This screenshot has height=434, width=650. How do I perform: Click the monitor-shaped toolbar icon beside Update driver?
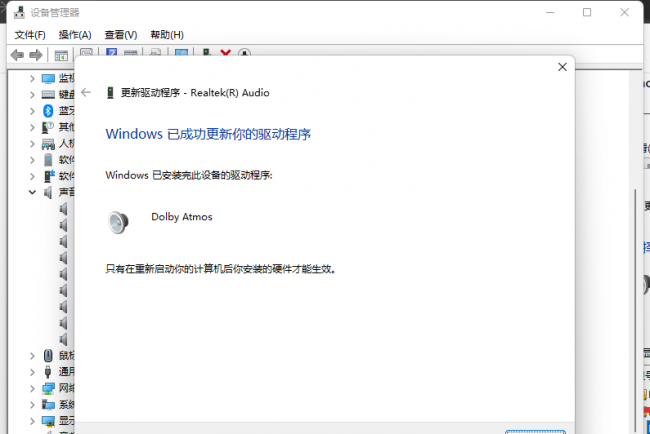pyautogui.click(x=181, y=53)
